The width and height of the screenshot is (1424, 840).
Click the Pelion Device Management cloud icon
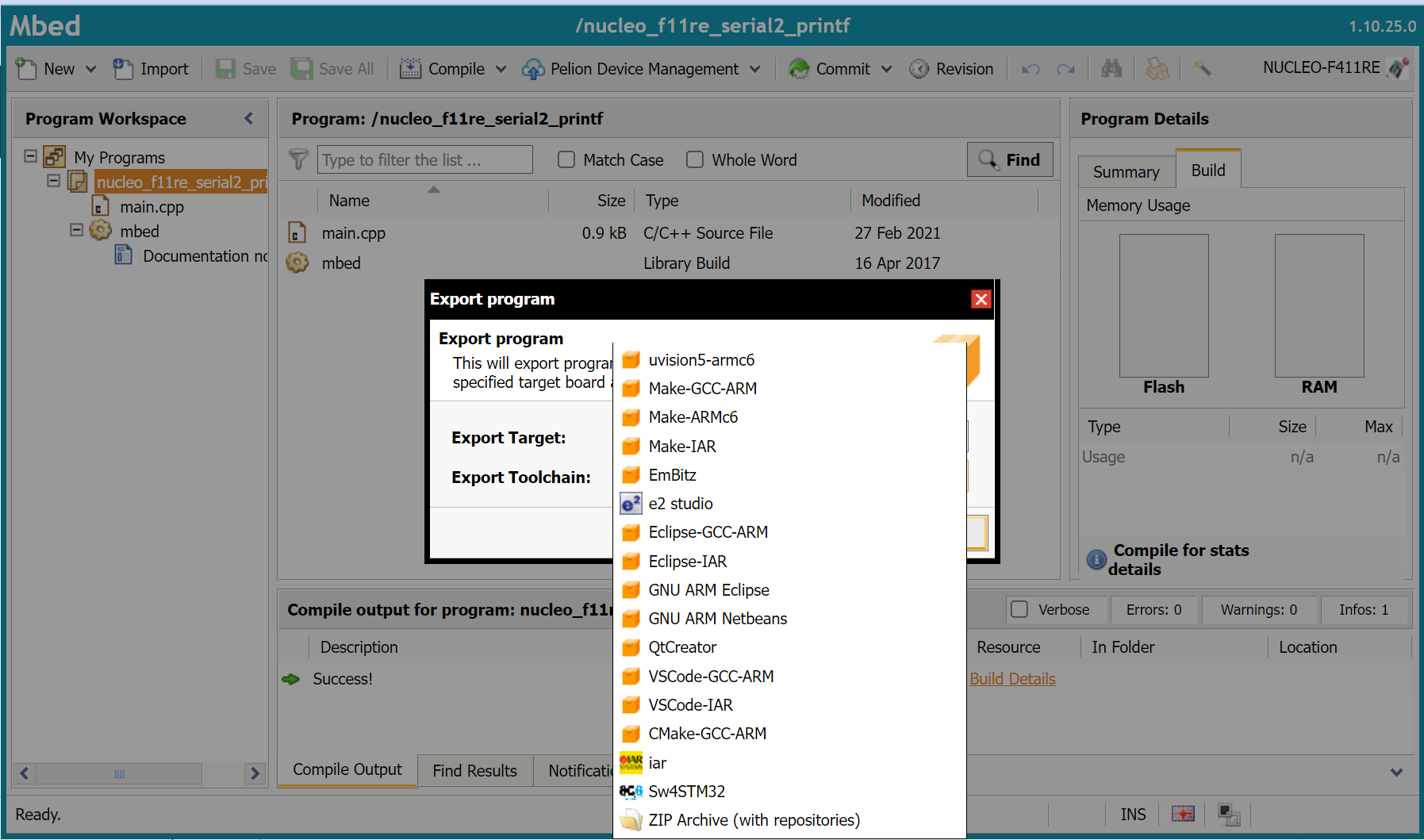coord(533,69)
